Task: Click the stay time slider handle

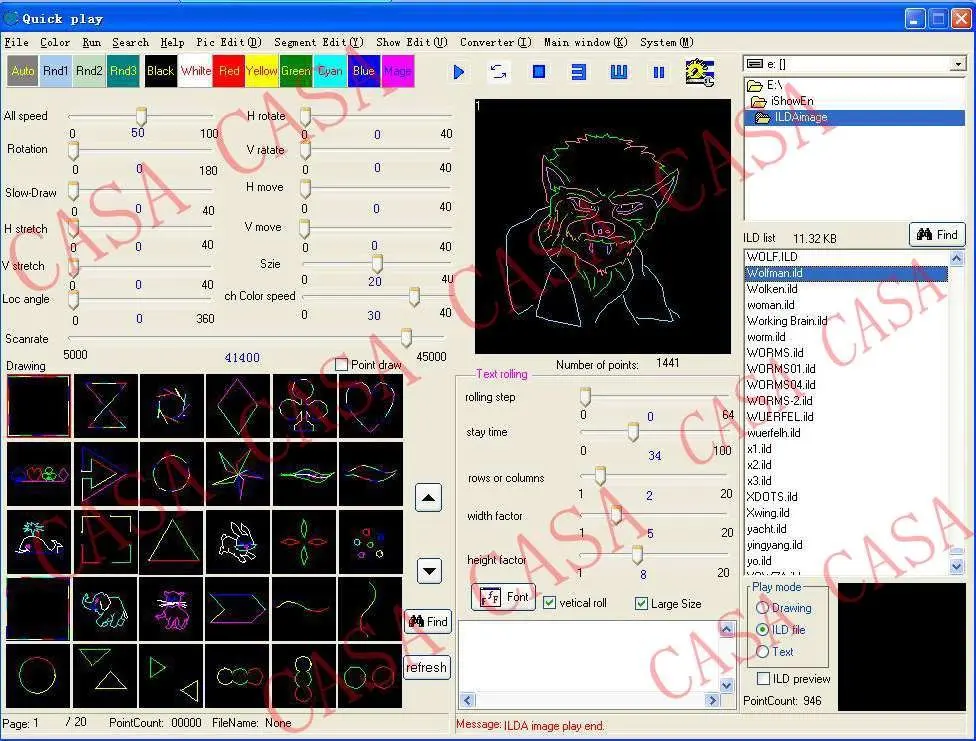Action: pyautogui.click(x=633, y=431)
